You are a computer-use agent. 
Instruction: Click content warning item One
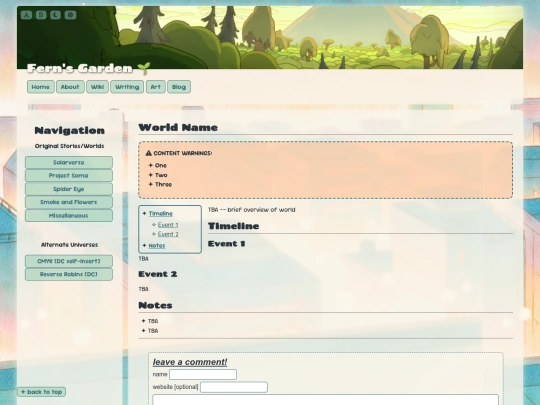[x=161, y=165]
